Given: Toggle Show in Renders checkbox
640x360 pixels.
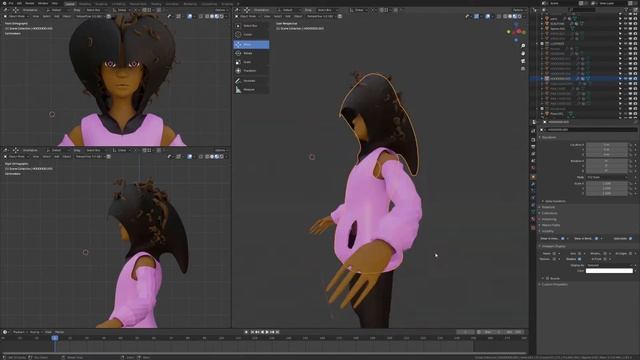Looking at the screenshot, I should (x=596, y=238).
